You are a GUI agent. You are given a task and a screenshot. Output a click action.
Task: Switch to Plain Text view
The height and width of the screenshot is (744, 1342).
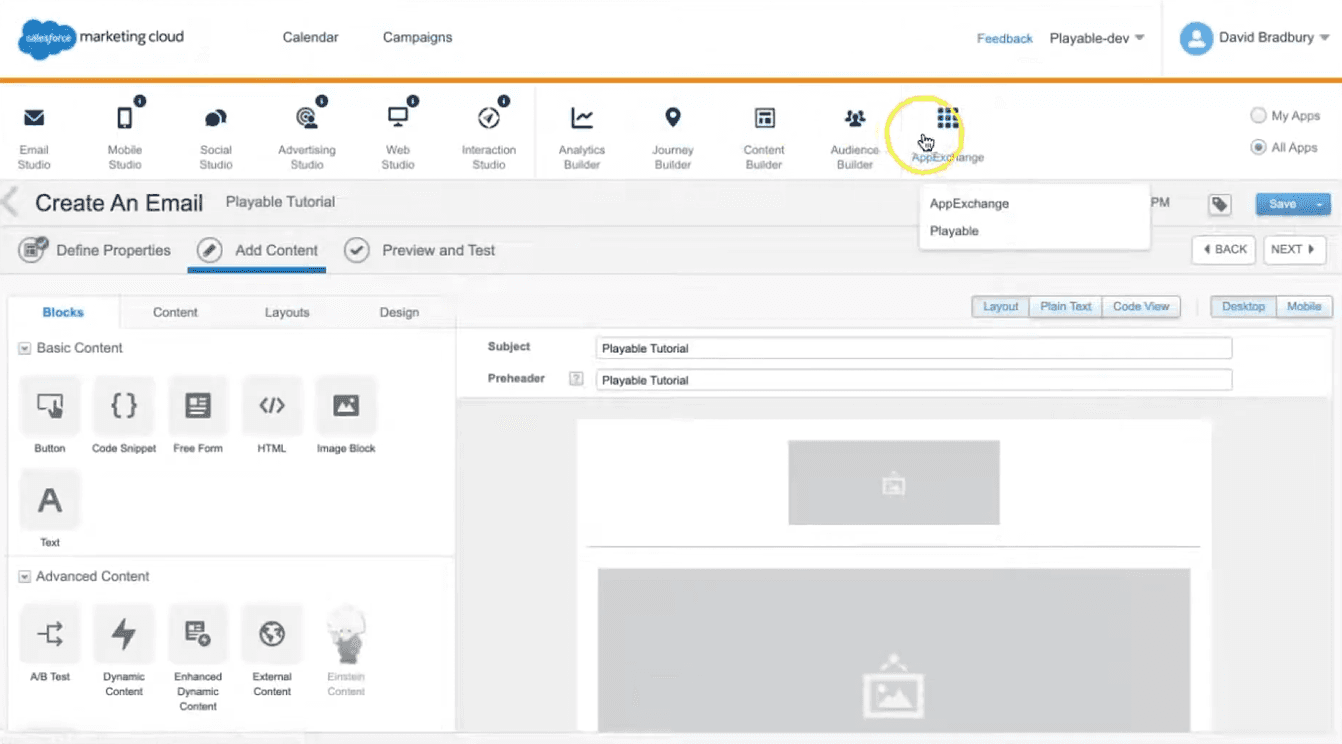pos(1066,306)
